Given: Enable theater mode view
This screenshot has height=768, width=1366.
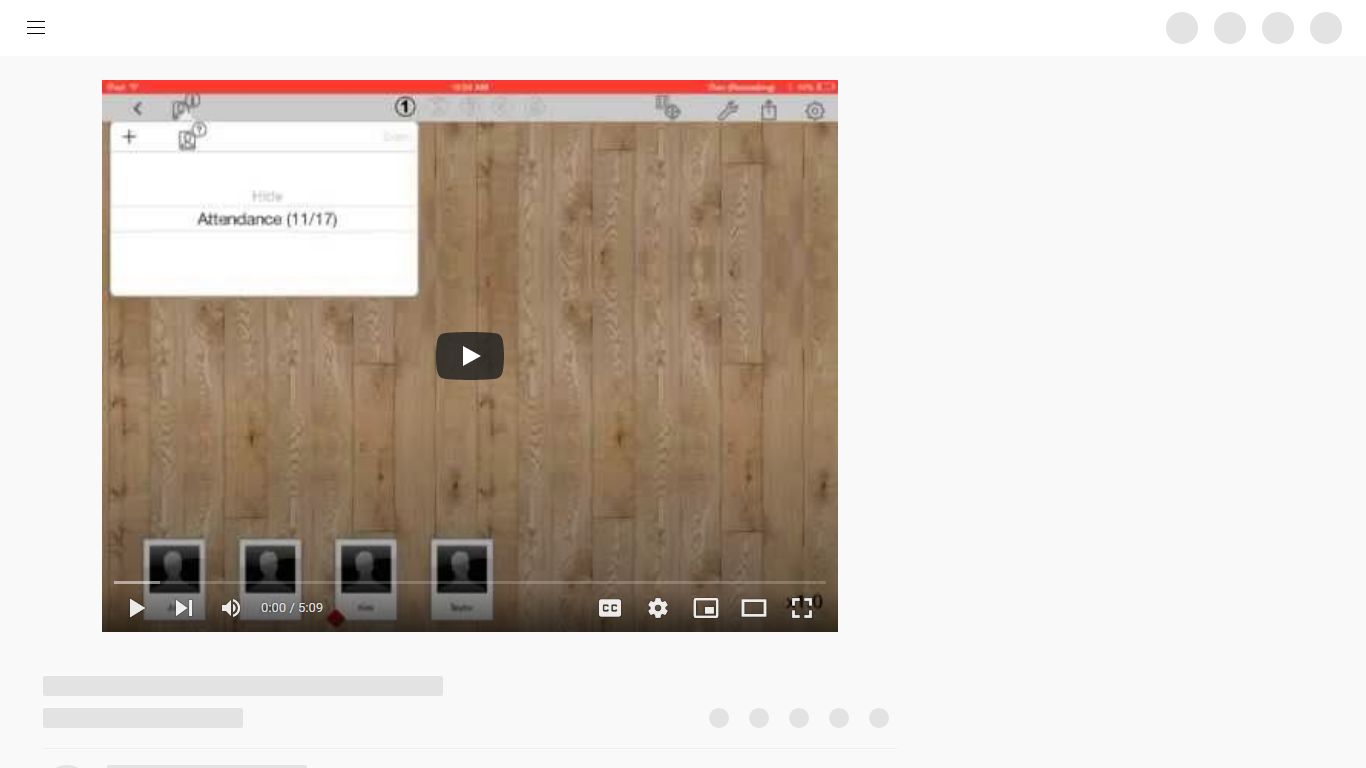Looking at the screenshot, I should point(754,608).
